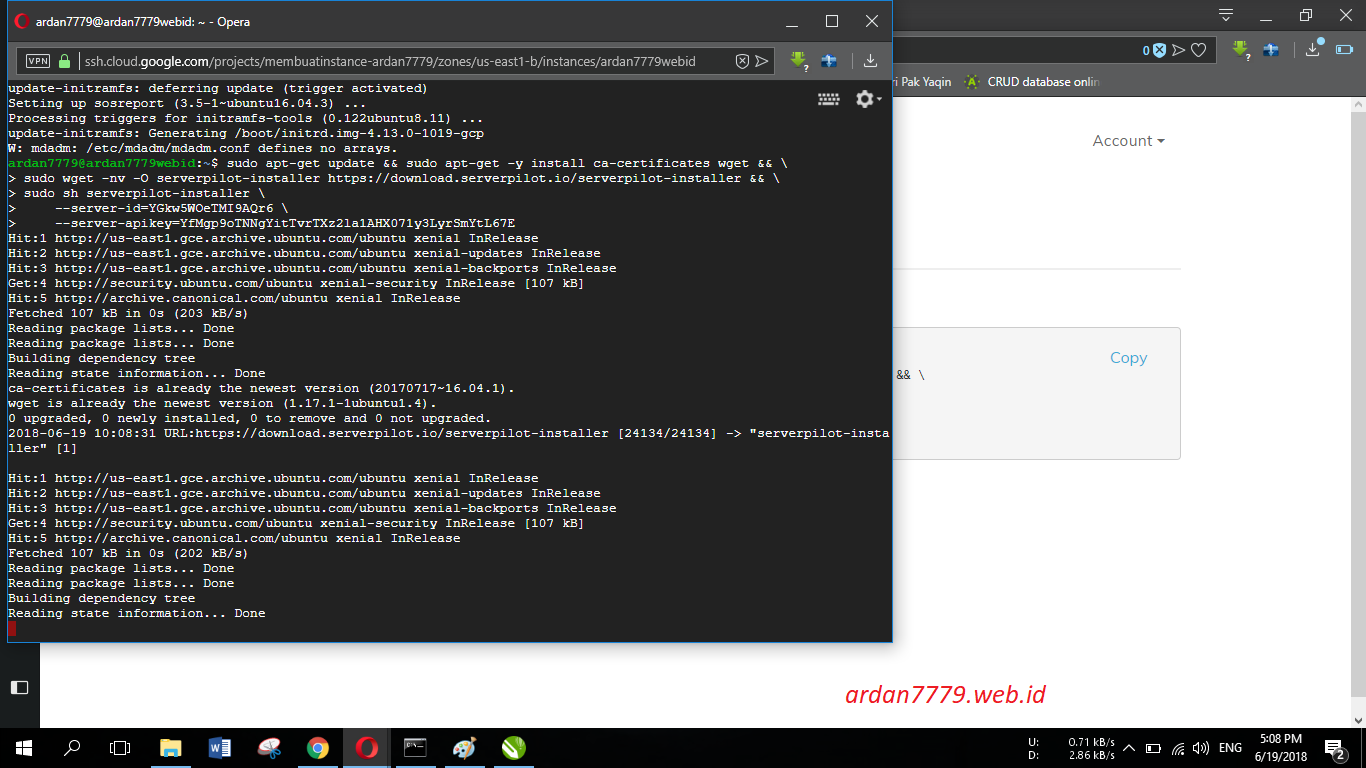Open the Account dropdown menu

tap(1128, 141)
